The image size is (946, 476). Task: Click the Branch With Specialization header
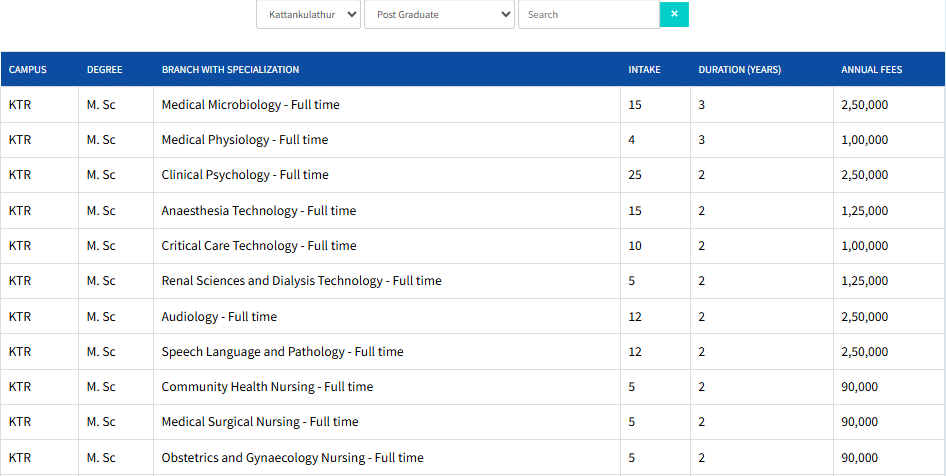230,70
